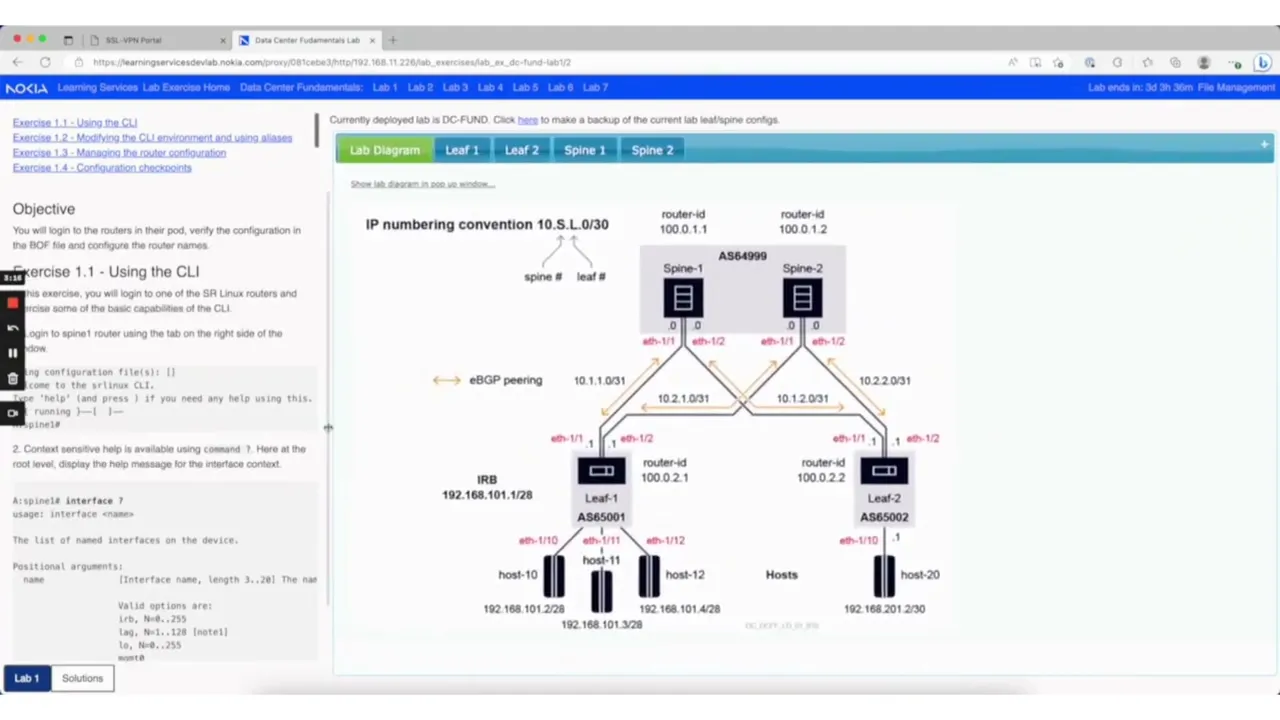
Task: Switch to the Leaf 1 tab
Action: [x=462, y=150]
